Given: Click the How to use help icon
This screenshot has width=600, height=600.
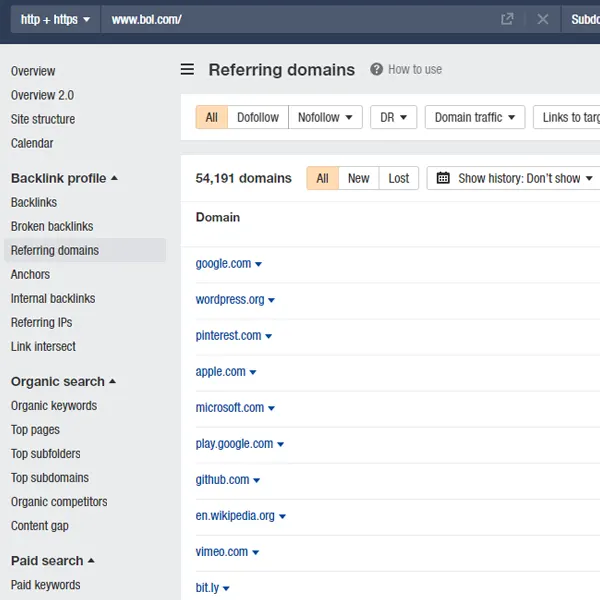Looking at the screenshot, I should [x=376, y=69].
